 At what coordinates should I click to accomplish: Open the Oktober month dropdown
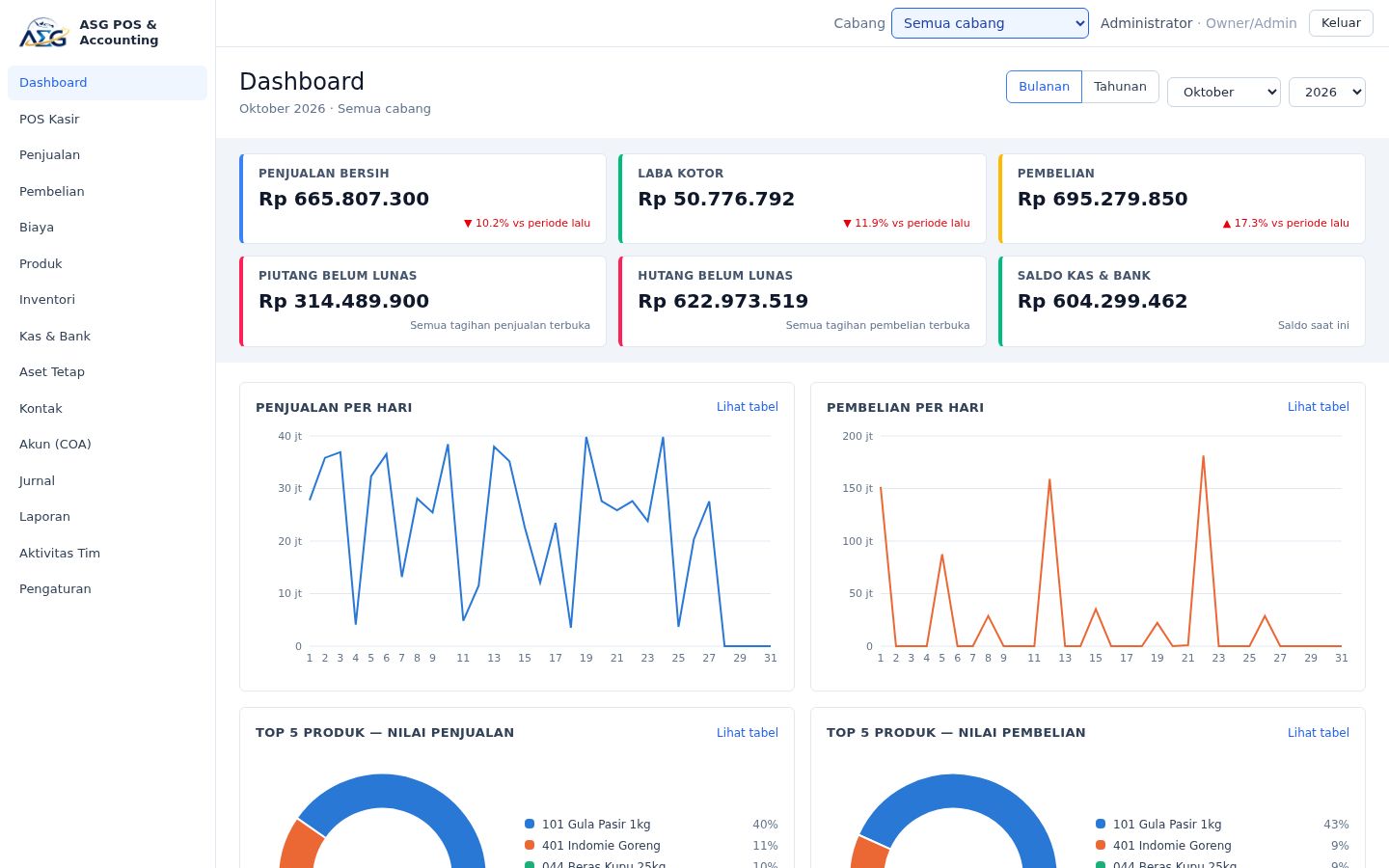click(1224, 92)
